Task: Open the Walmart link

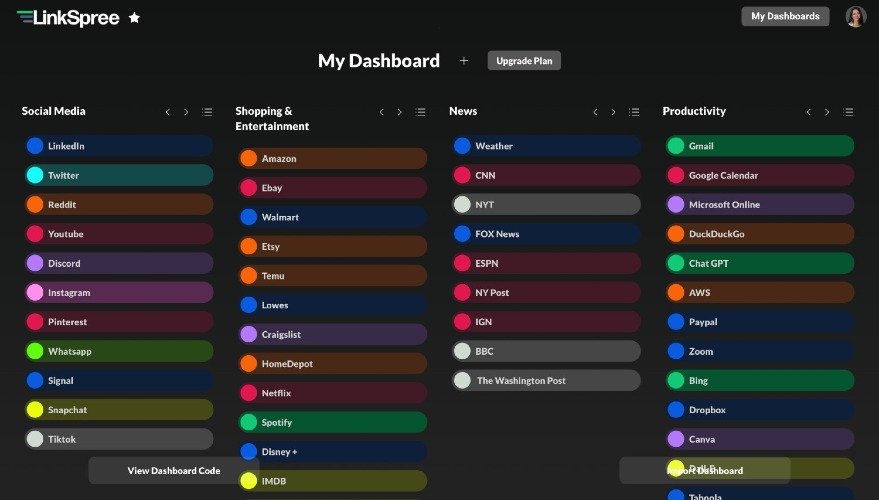Action: click(332, 217)
